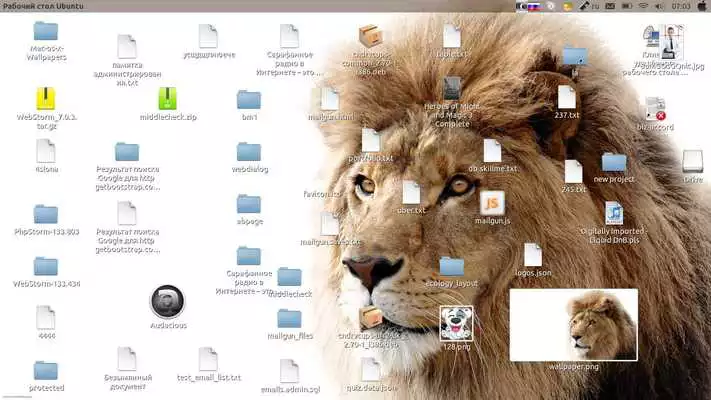This screenshot has width=711, height=400.
Task: Open the WebStorm tar.gz archive icon
Action: 46,98
